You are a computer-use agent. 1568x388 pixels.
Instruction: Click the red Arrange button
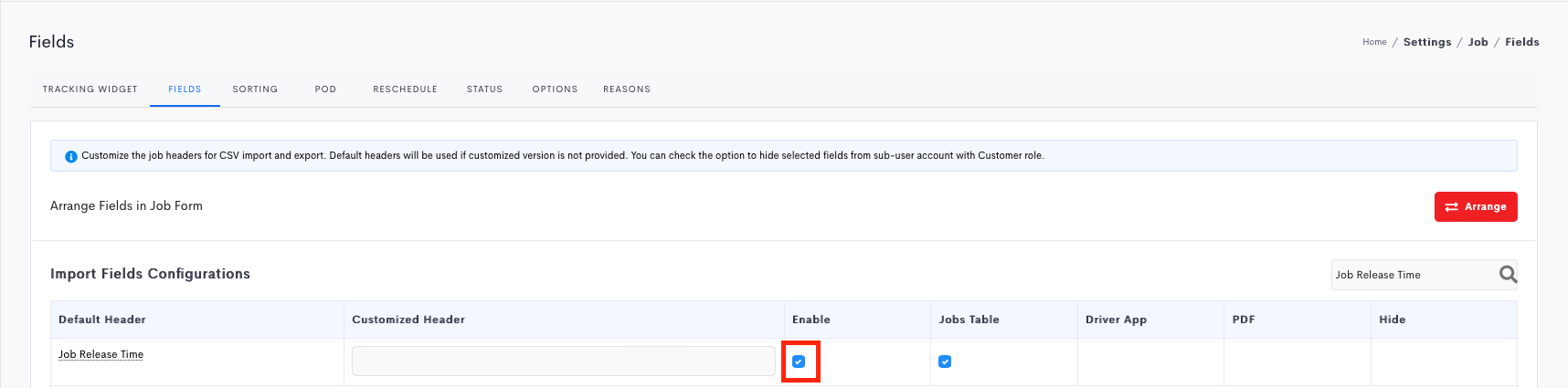(x=1476, y=206)
